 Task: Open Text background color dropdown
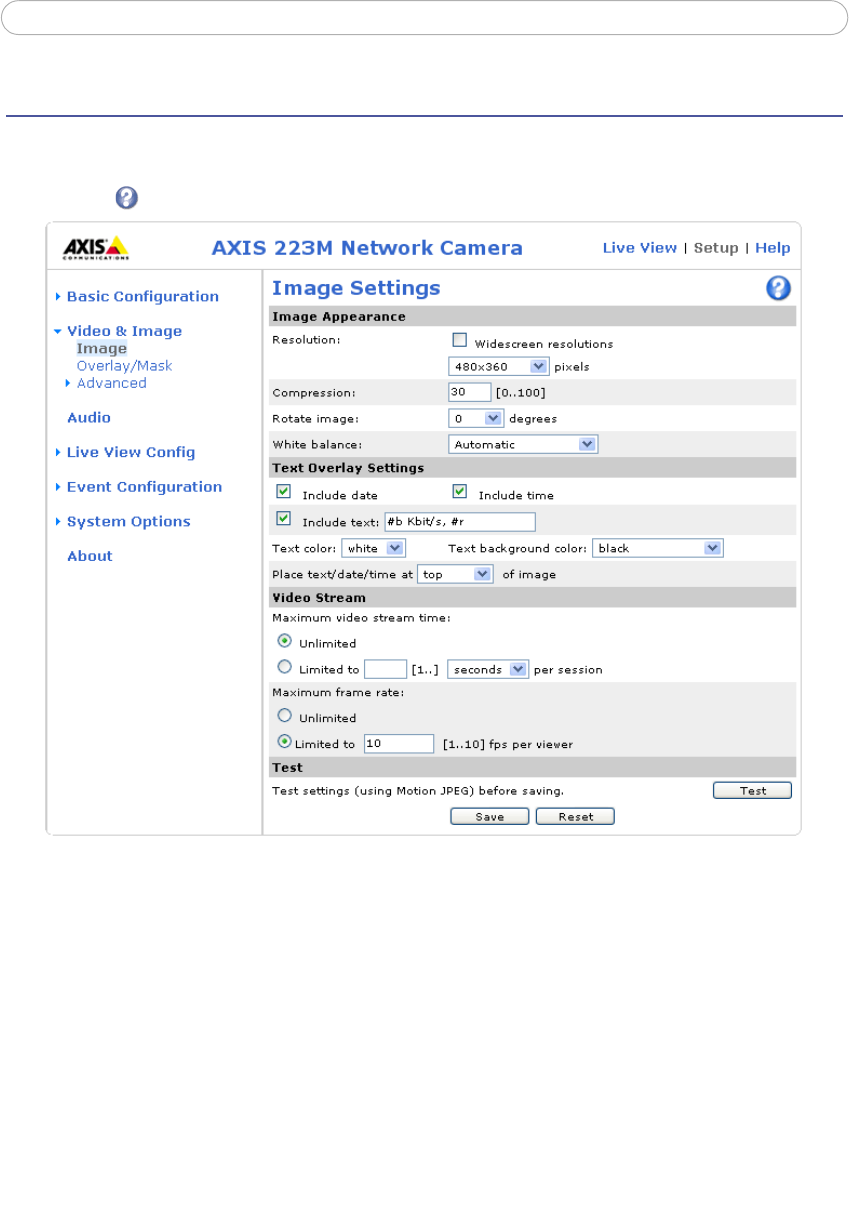[657, 548]
